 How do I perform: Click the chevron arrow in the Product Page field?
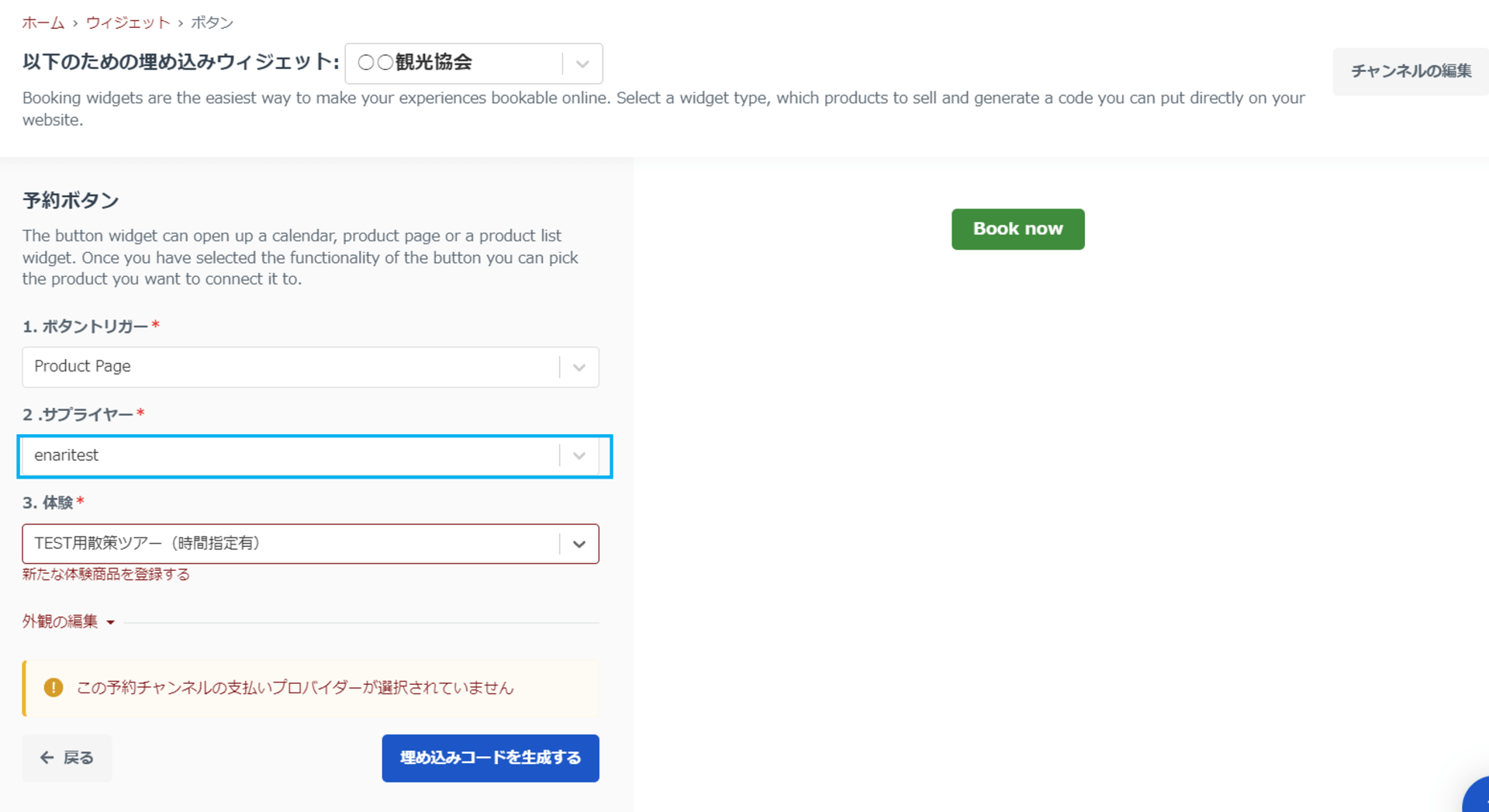pyautogui.click(x=579, y=368)
